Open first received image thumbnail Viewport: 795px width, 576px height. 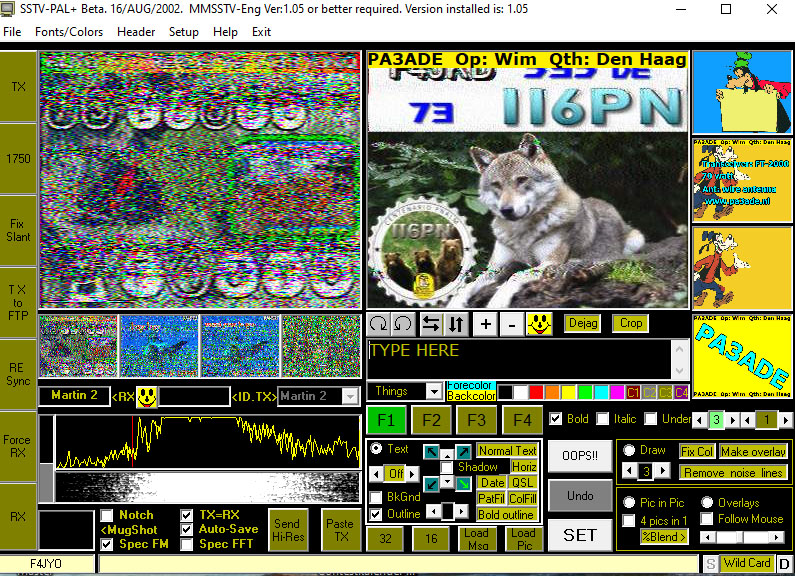[78, 346]
